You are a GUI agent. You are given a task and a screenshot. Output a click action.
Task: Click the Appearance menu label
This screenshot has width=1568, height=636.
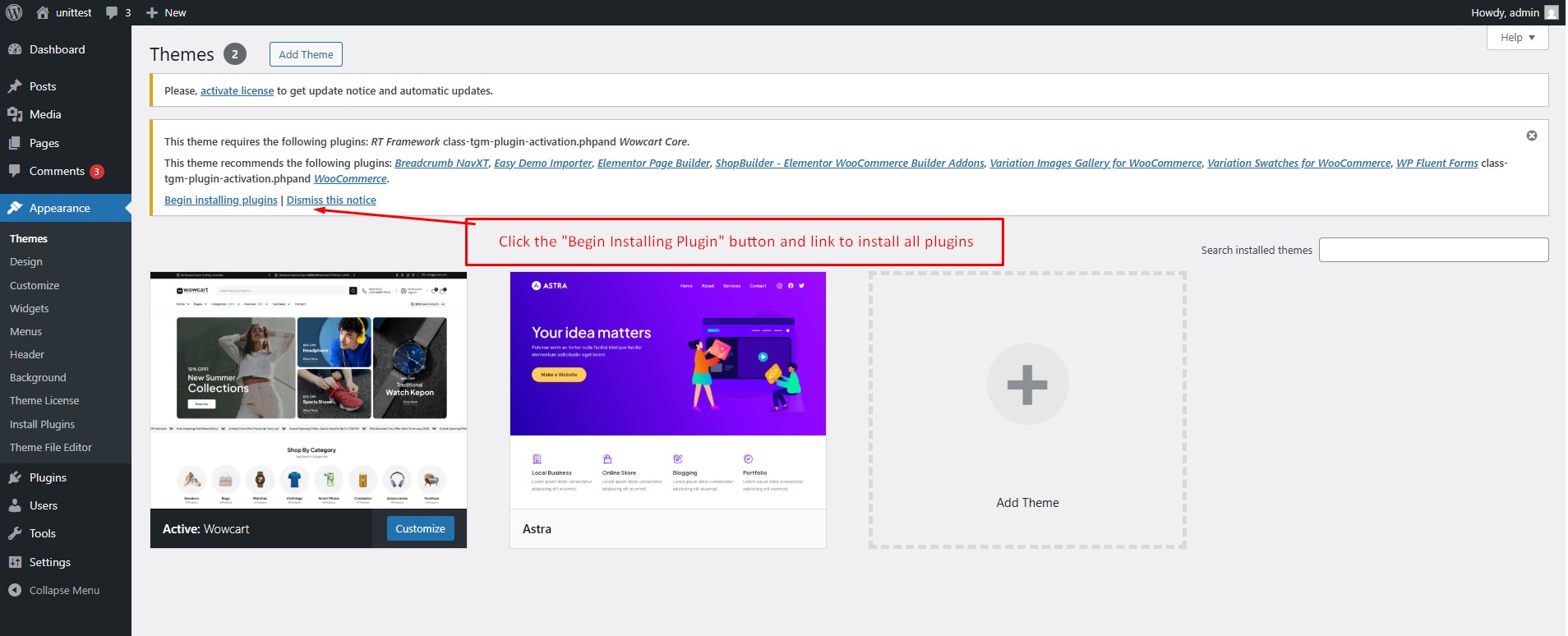(60, 208)
